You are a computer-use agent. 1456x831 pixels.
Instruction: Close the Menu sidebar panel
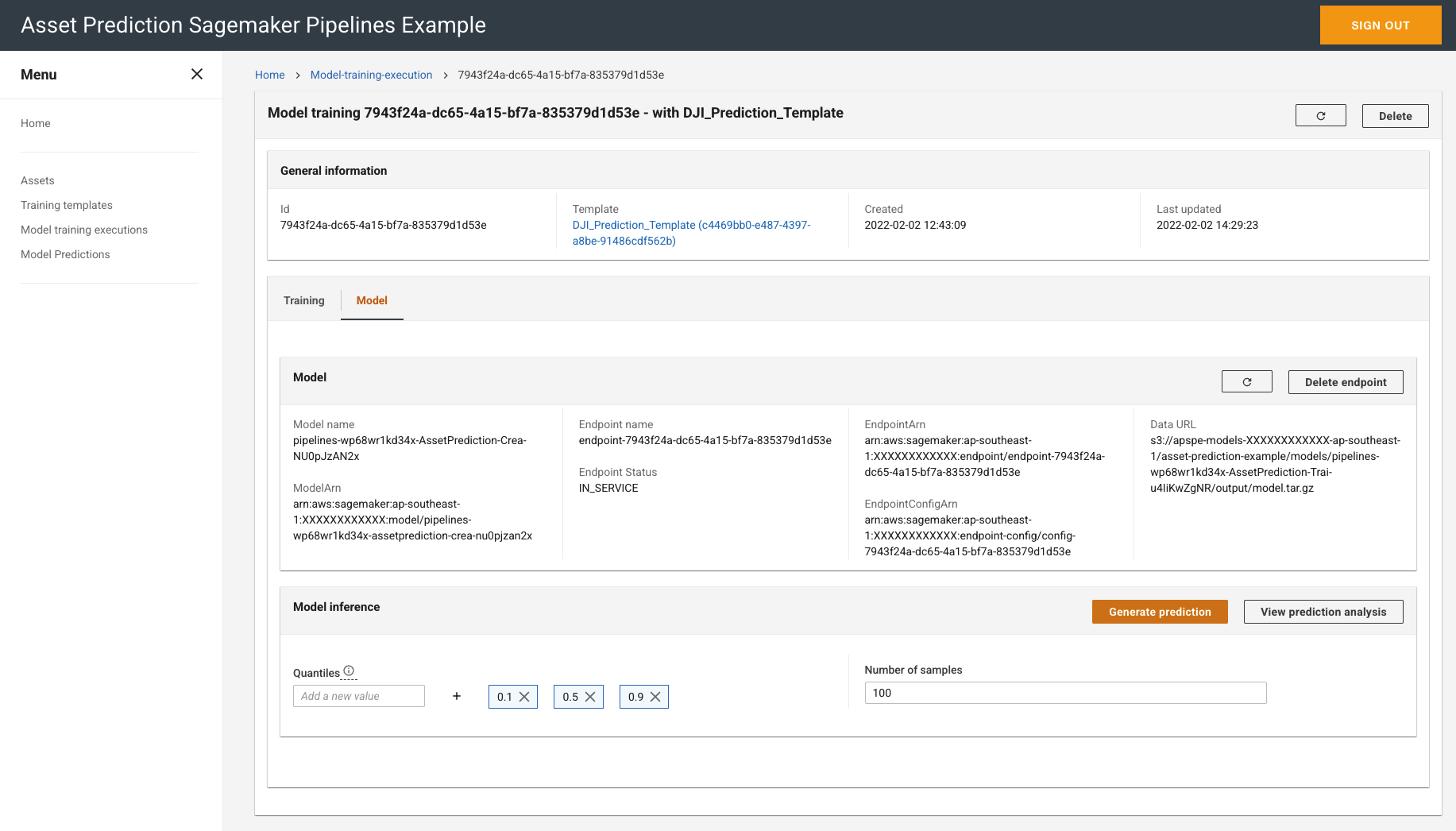[x=197, y=74]
